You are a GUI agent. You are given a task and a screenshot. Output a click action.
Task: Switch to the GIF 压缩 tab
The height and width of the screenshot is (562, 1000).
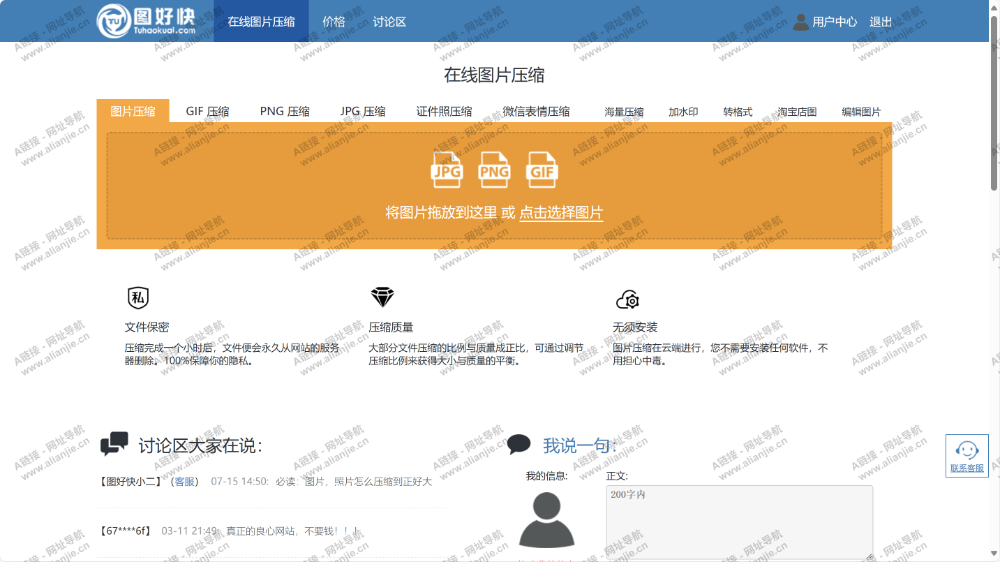[x=207, y=112]
